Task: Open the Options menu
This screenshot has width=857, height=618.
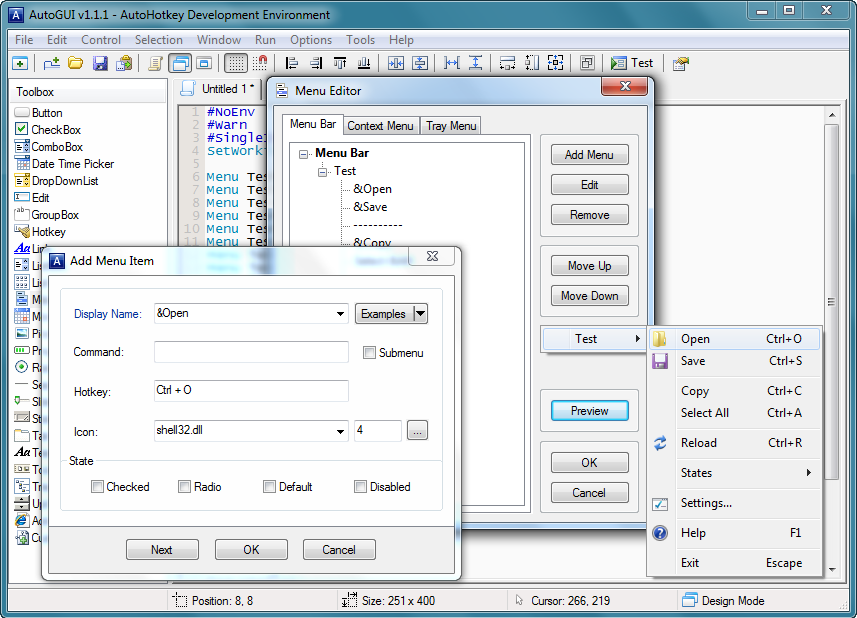Action: tap(310, 40)
